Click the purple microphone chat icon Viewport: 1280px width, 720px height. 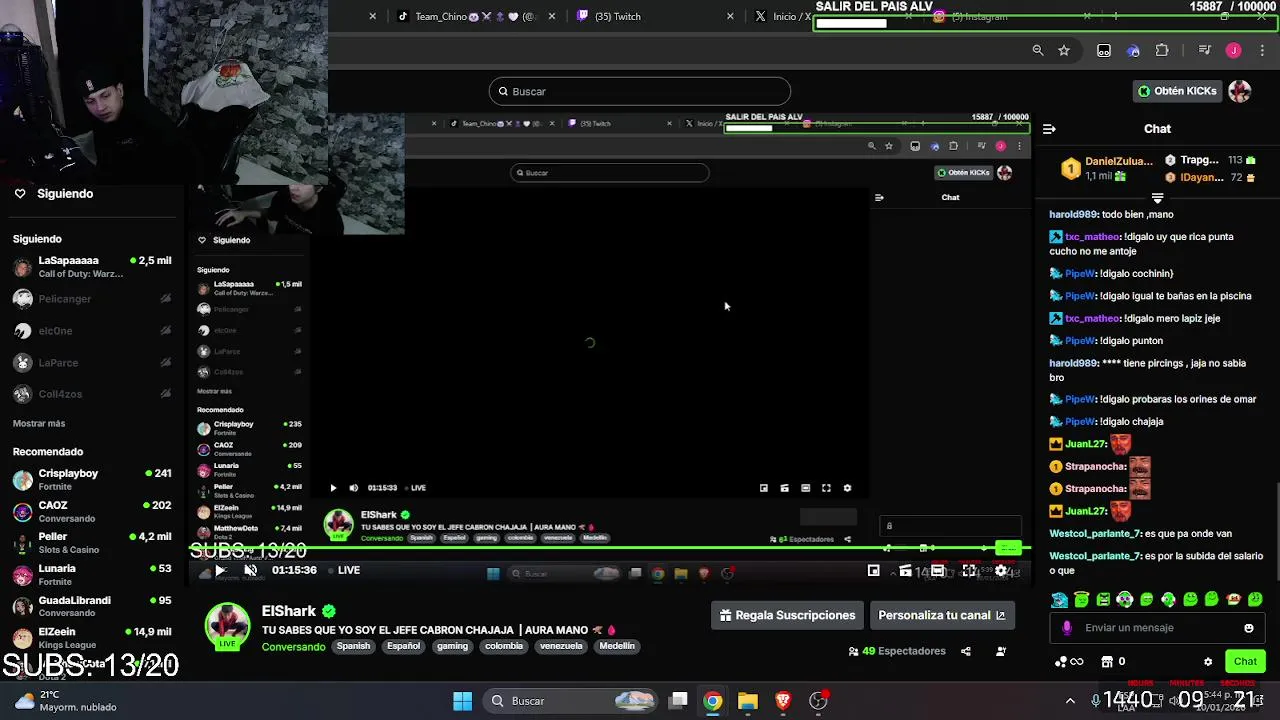pyautogui.click(x=1067, y=628)
